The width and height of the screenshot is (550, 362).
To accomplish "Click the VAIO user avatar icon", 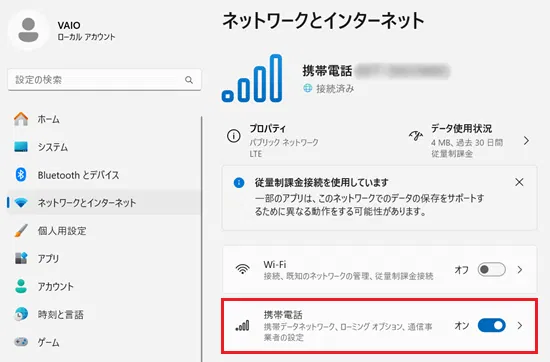I will [28, 30].
